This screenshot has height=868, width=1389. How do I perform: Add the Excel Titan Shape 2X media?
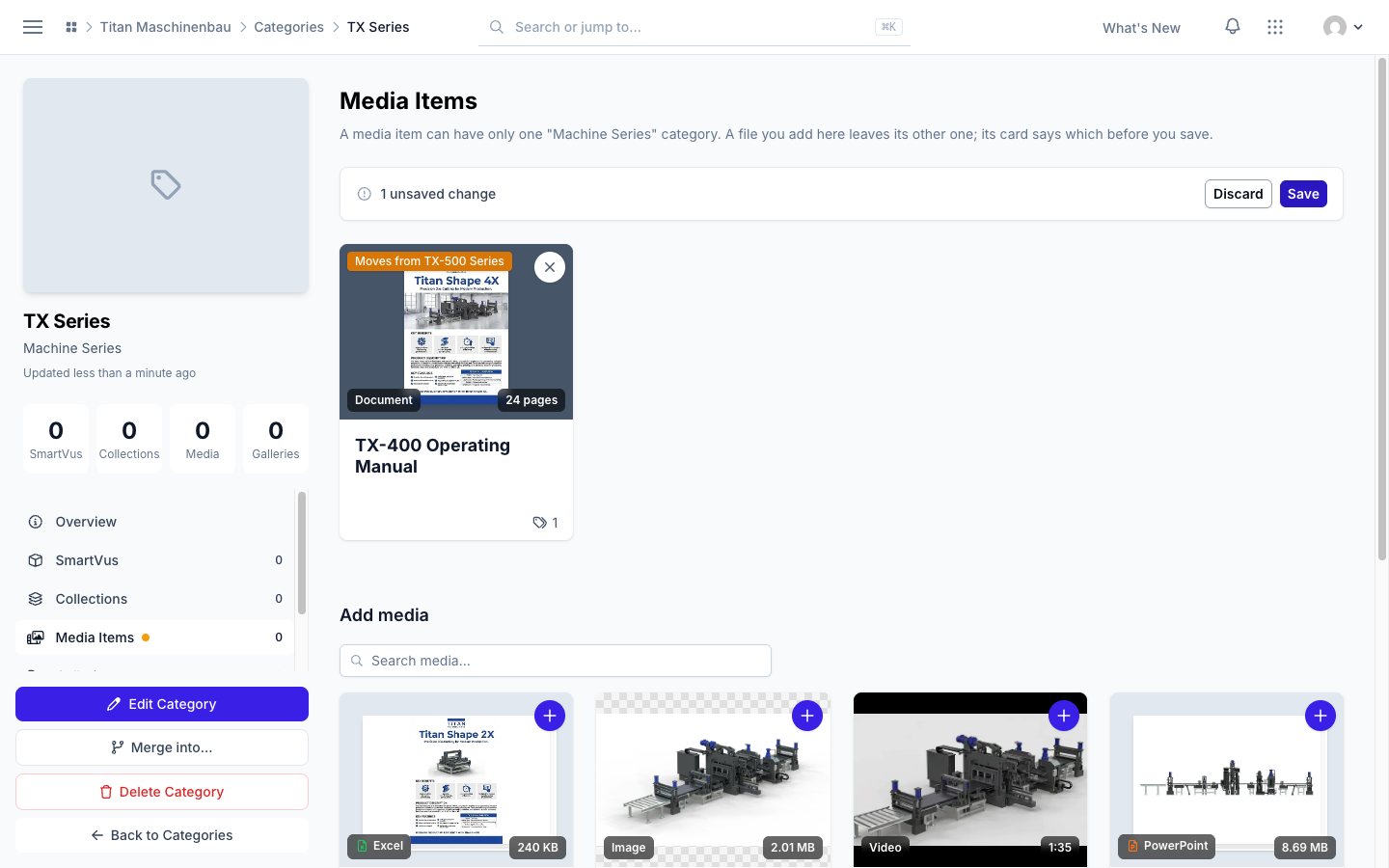[550, 716]
